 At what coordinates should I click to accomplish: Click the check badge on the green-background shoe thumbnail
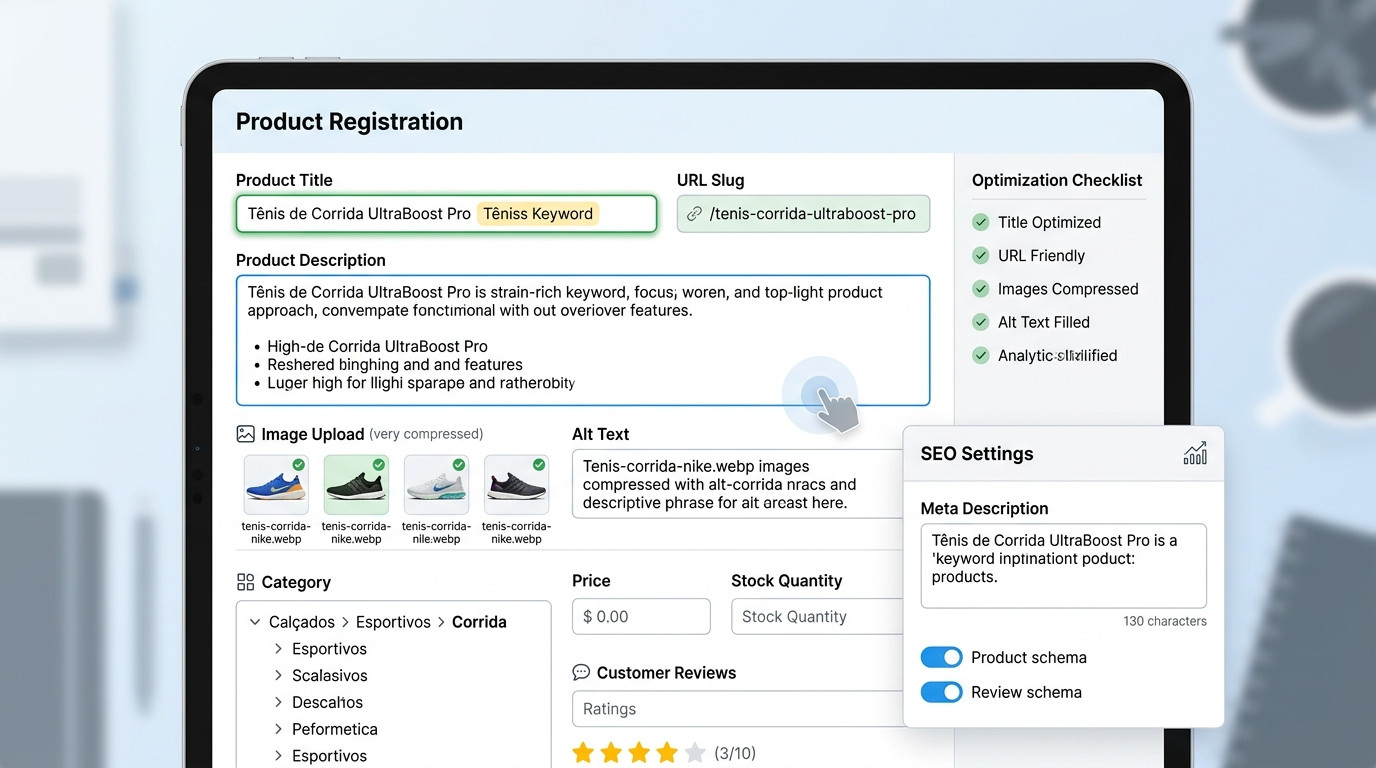379,464
